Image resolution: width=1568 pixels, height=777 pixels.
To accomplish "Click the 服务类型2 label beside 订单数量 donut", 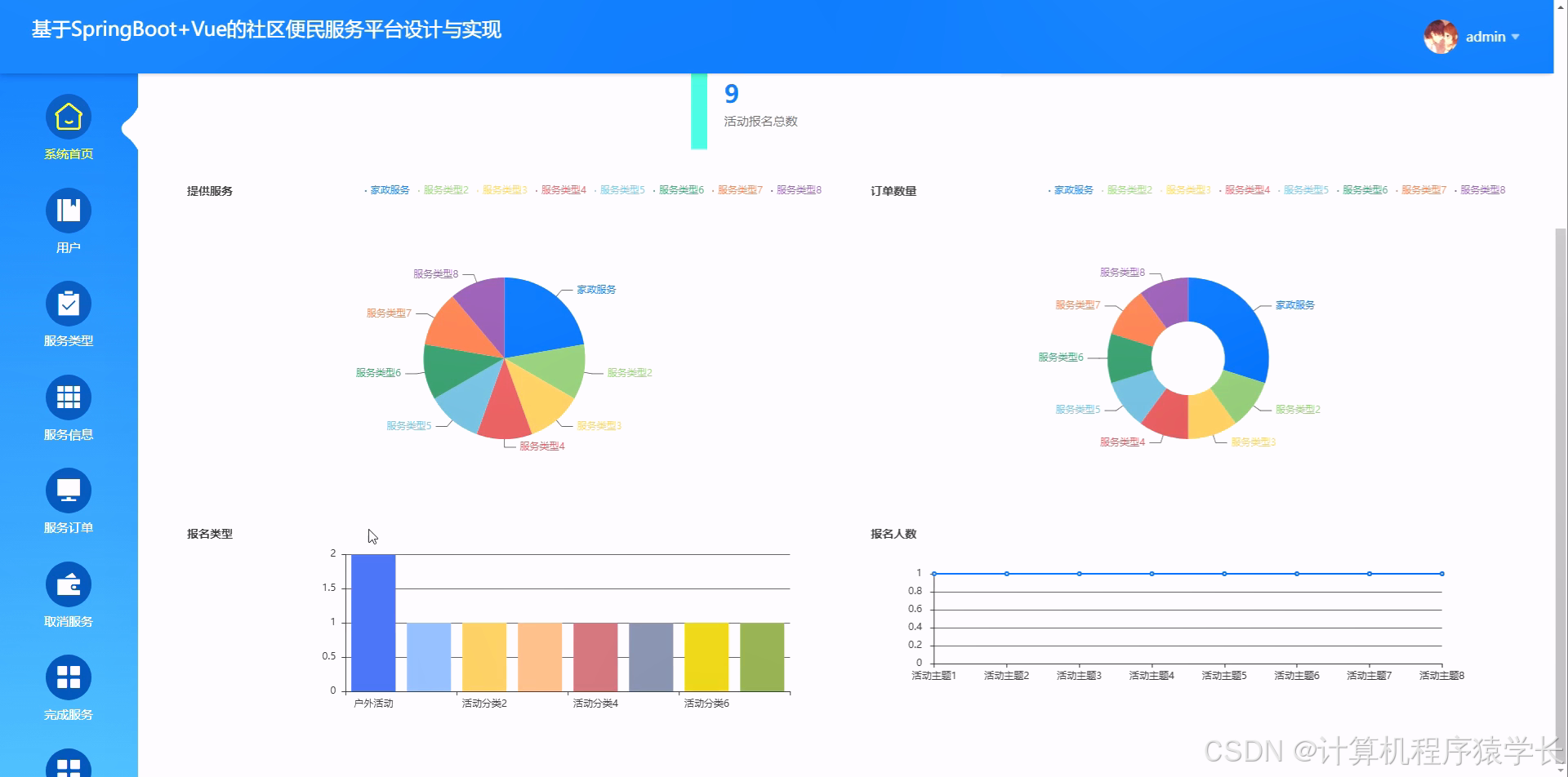I will (x=1298, y=410).
